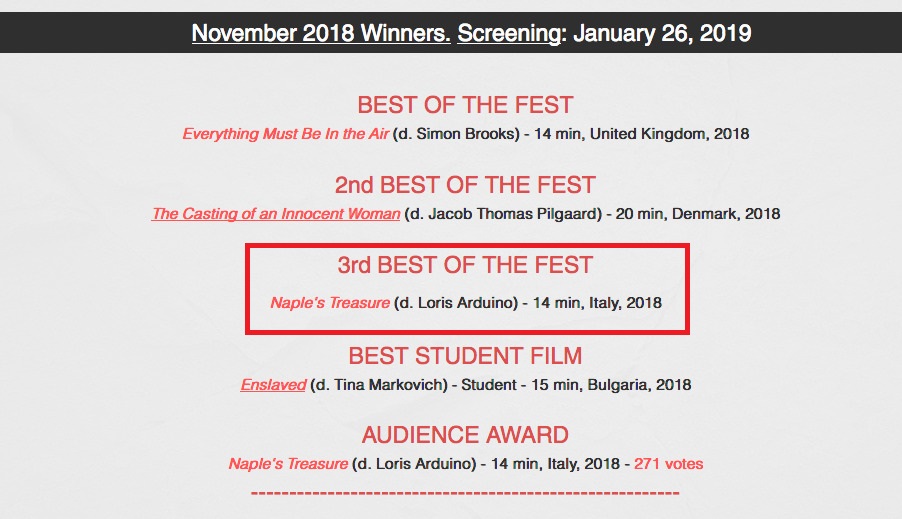The height and width of the screenshot is (519, 902).
Task: Click the 'BEST OF THE FEST' heading
Action: tap(465, 105)
